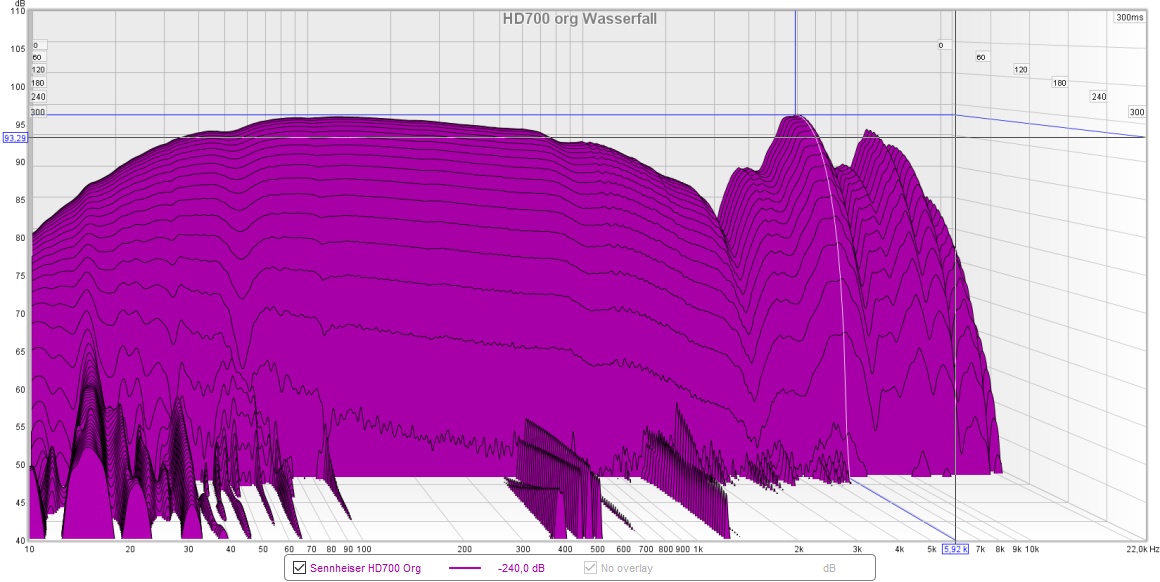Click the 110 dB top axis label
1160x582 pixels.
pos(17,12)
